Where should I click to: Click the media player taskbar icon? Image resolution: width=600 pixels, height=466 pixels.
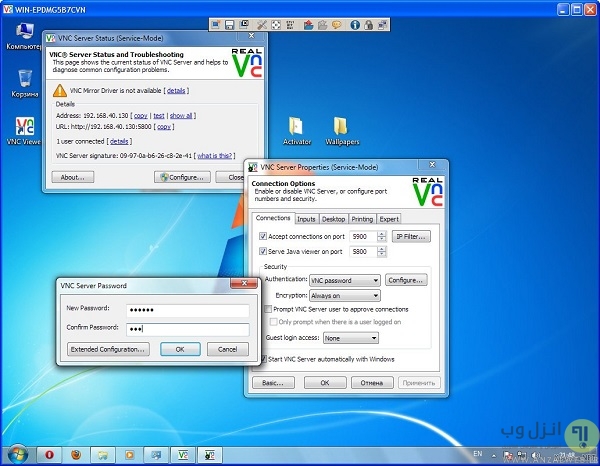129,455
